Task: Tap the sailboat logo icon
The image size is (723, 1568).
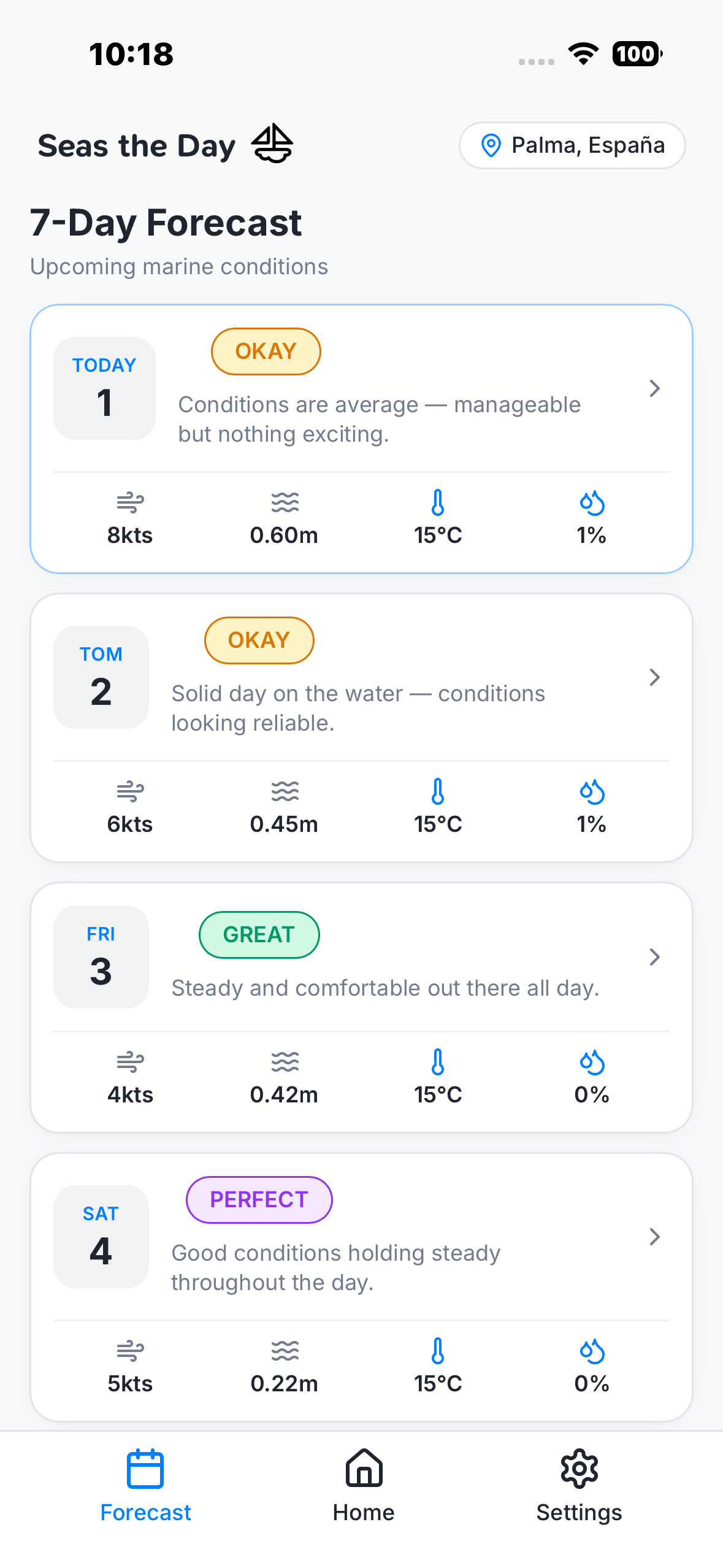Action: point(272,144)
